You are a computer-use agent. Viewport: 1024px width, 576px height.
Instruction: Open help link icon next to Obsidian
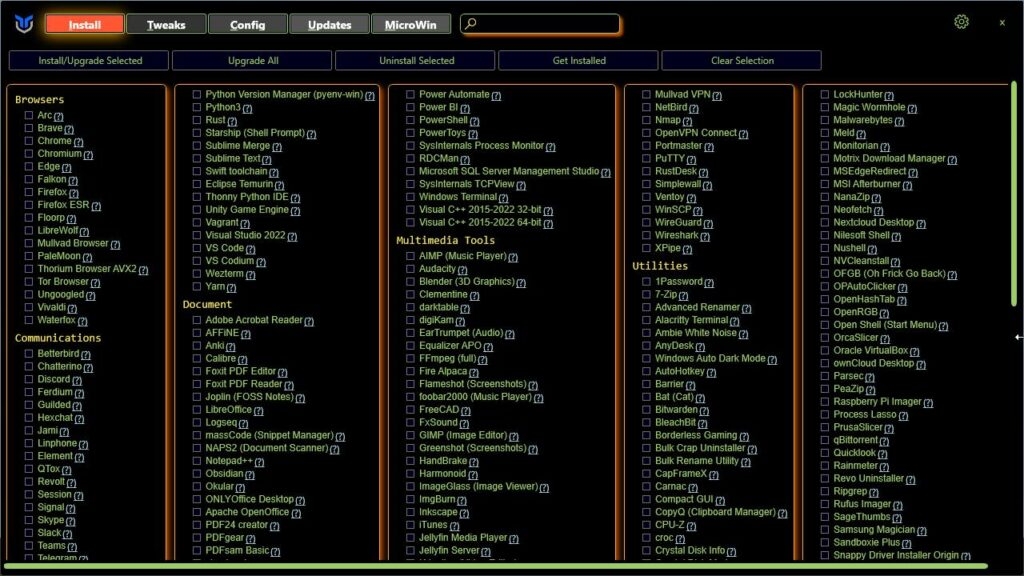point(250,475)
